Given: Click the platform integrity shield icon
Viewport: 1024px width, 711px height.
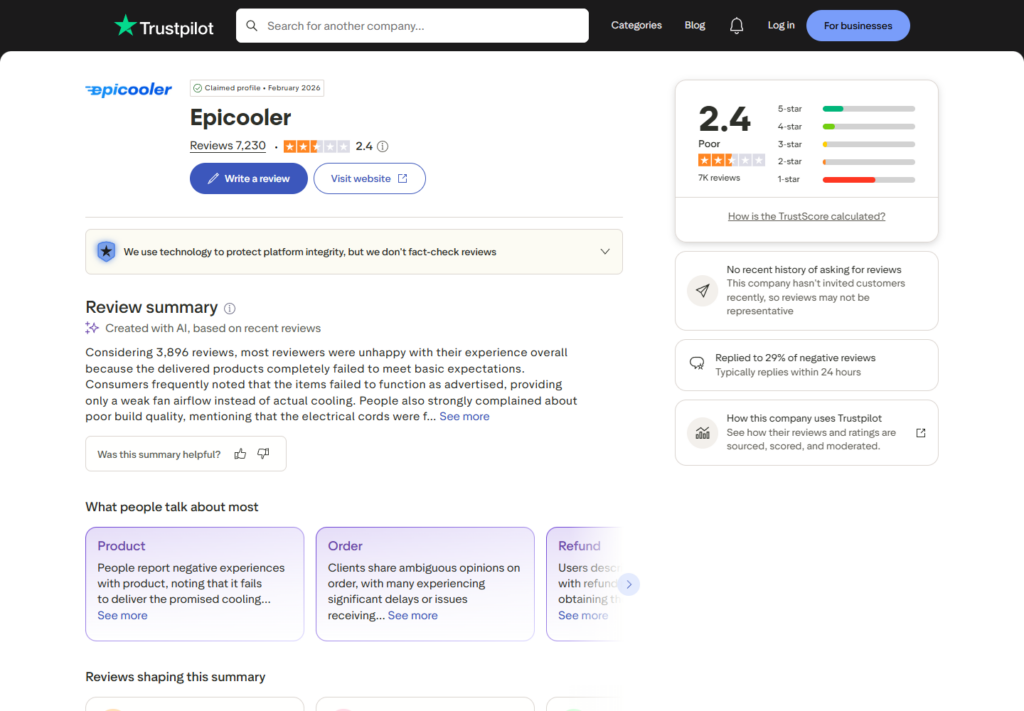Looking at the screenshot, I should click(106, 251).
